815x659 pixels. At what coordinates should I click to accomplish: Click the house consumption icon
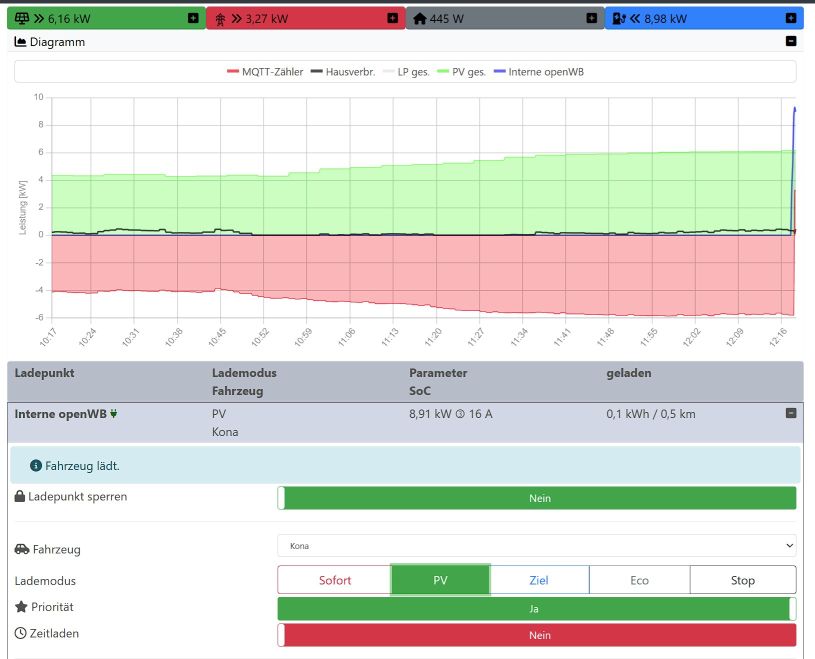pyautogui.click(x=419, y=18)
